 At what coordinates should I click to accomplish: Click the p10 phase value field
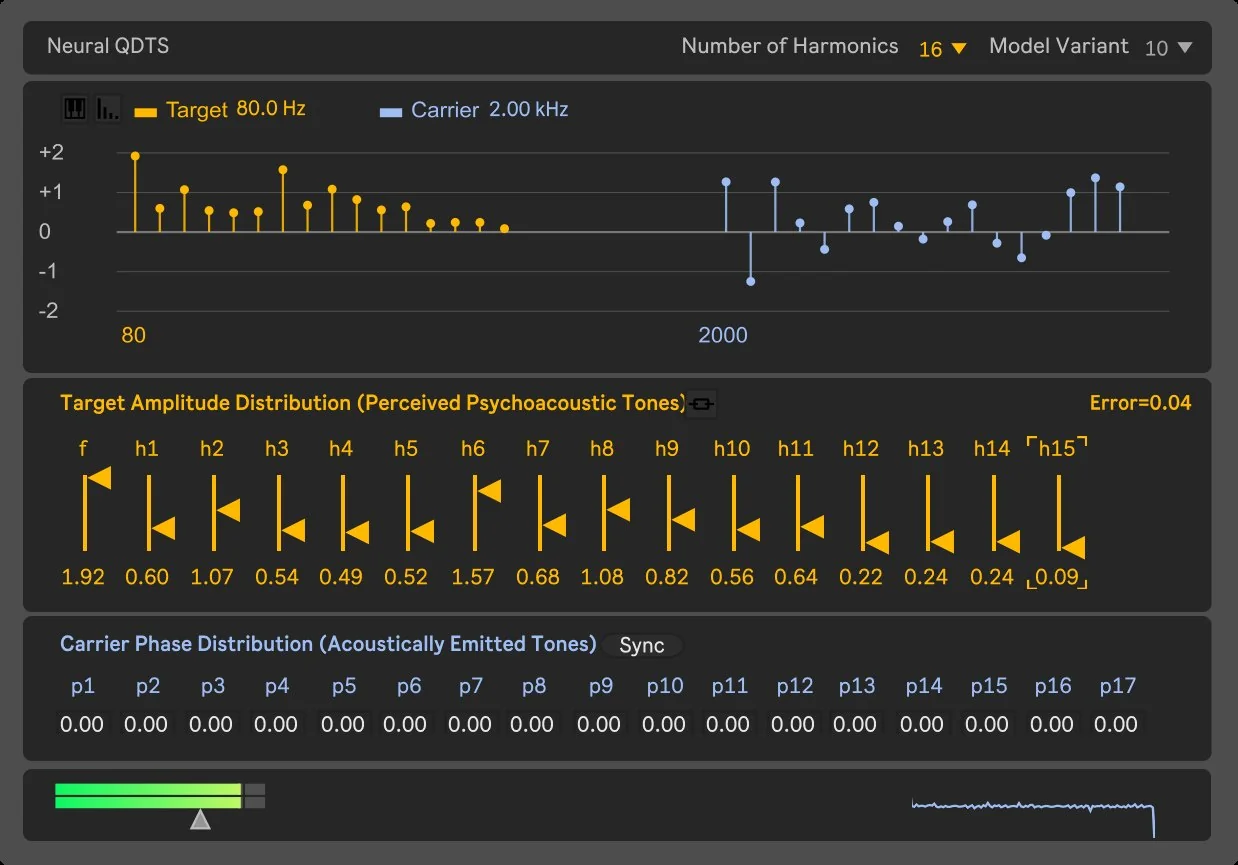[664, 725]
